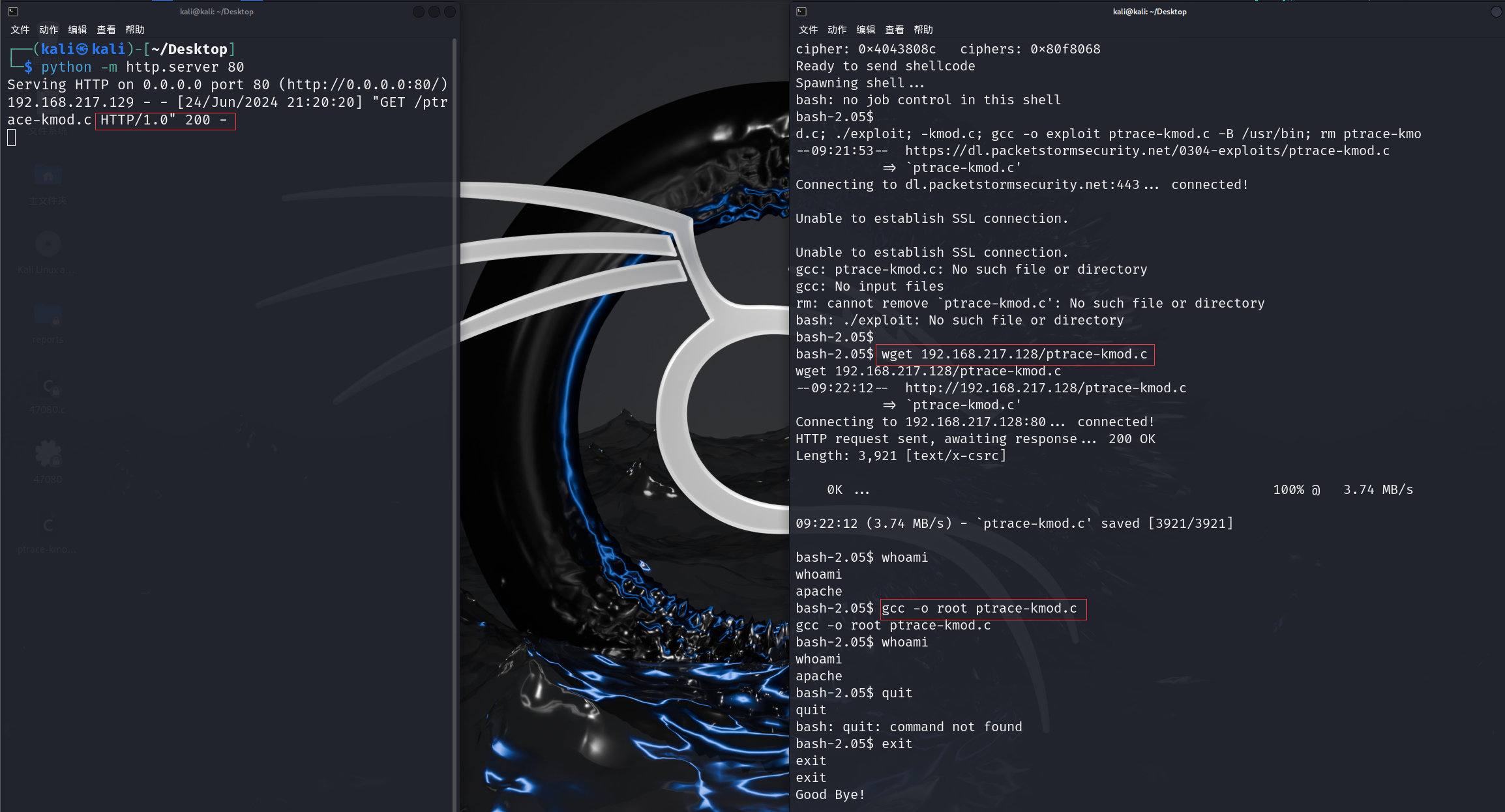Click terminal icon in right window title bar
The height and width of the screenshot is (812, 1505).
pos(801,11)
